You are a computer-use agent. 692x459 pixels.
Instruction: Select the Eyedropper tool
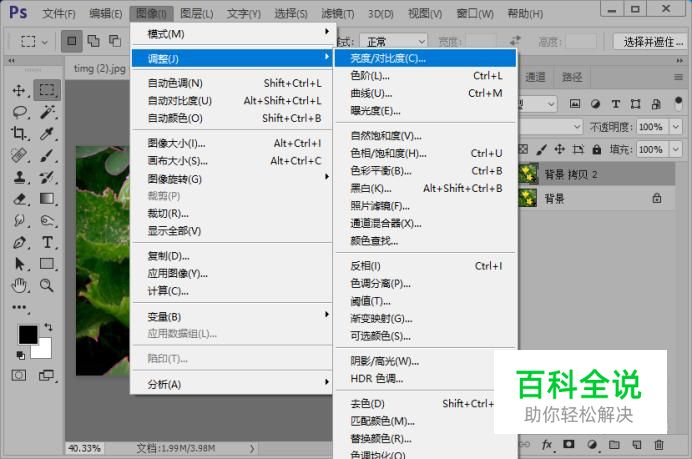[x=47, y=133]
